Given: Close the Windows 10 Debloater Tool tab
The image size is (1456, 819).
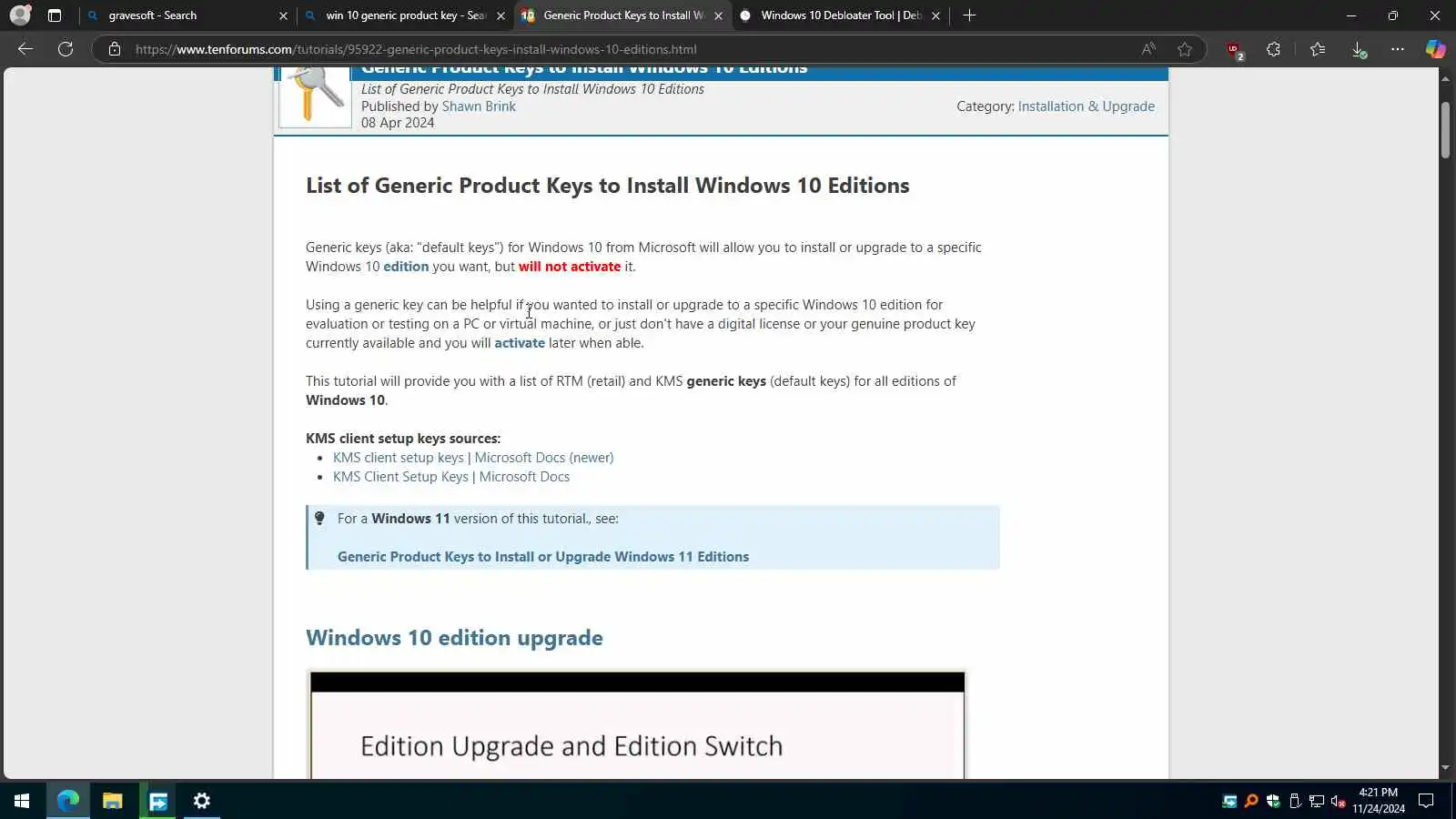Looking at the screenshot, I should [935, 15].
